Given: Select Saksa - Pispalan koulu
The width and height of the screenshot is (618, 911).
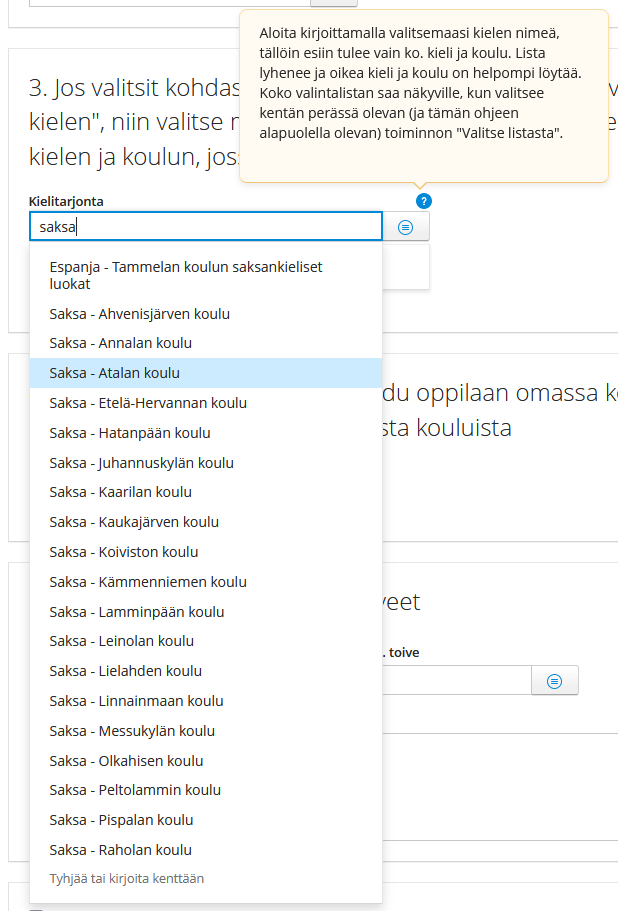Looking at the screenshot, I should point(121,820).
